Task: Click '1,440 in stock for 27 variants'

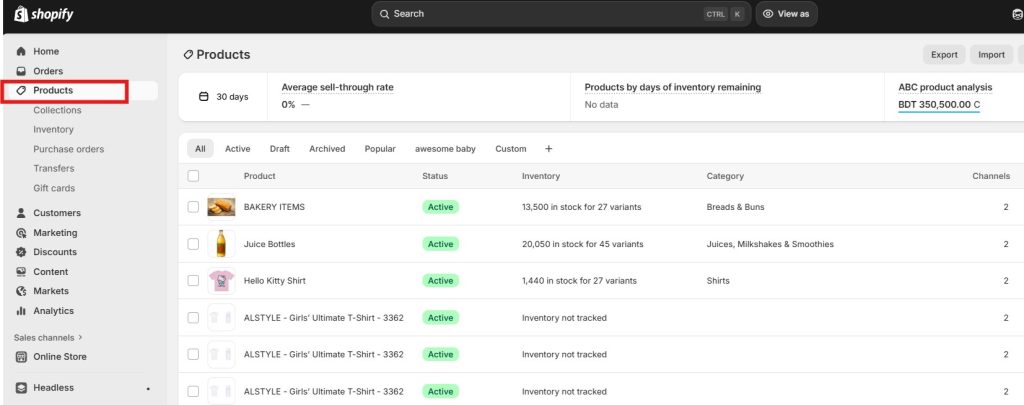Action: (x=579, y=281)
